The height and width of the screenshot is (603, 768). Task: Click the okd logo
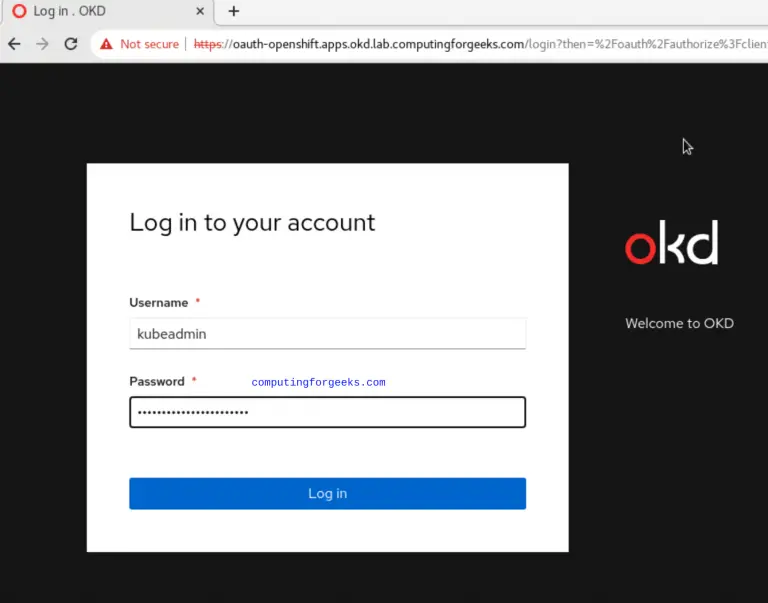tap(671, 245)
